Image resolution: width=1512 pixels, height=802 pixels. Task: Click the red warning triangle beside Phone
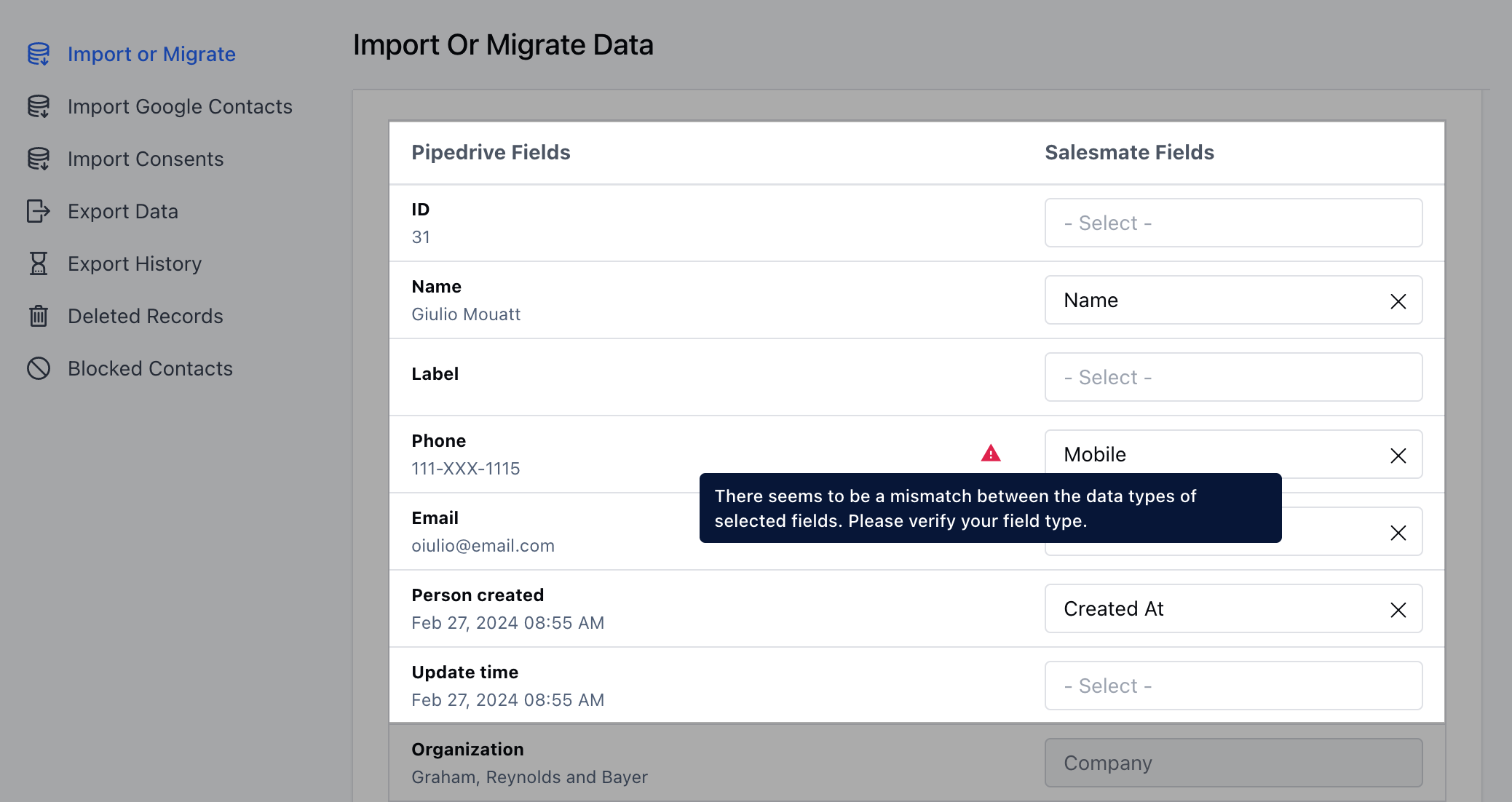click(x=991, y=453)
